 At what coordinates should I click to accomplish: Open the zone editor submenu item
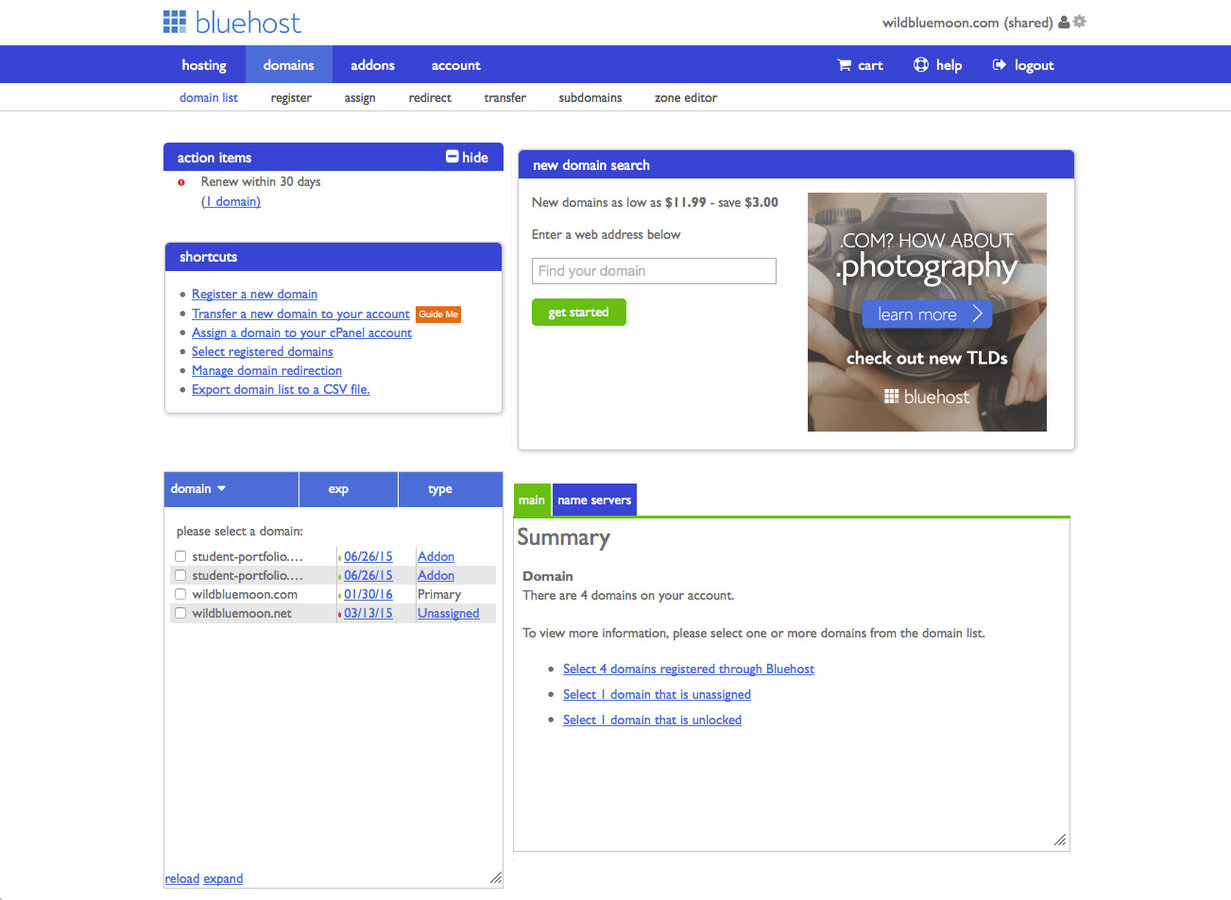(x=686, y=98)
